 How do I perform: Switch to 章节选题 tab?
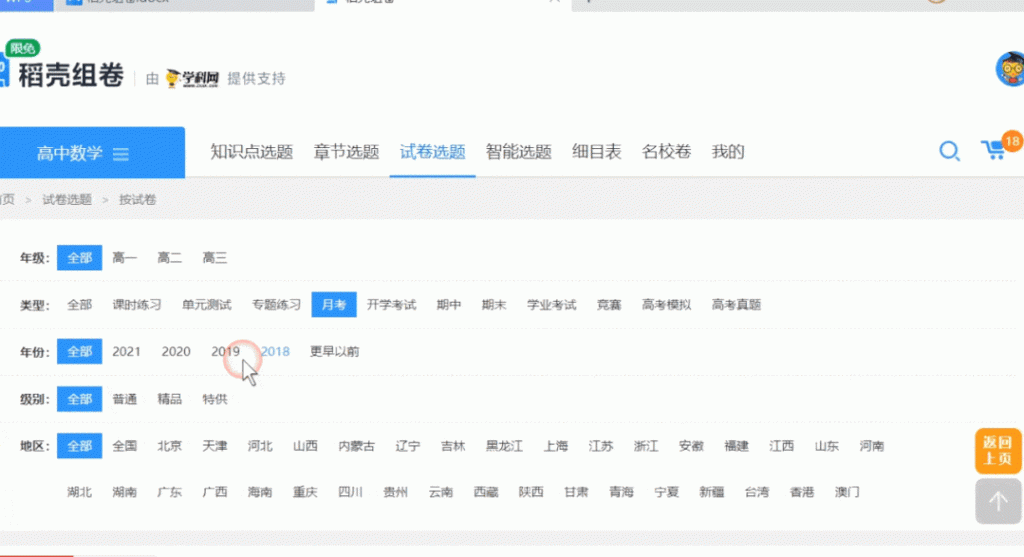click(x=346, y=152)
